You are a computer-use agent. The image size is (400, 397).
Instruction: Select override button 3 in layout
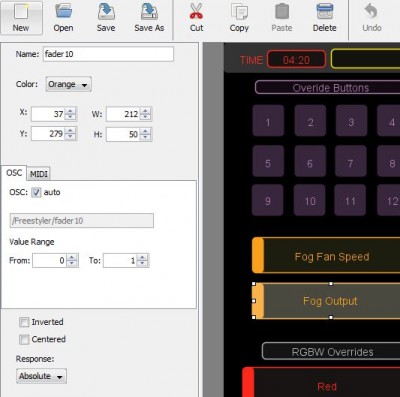[351, 120]
